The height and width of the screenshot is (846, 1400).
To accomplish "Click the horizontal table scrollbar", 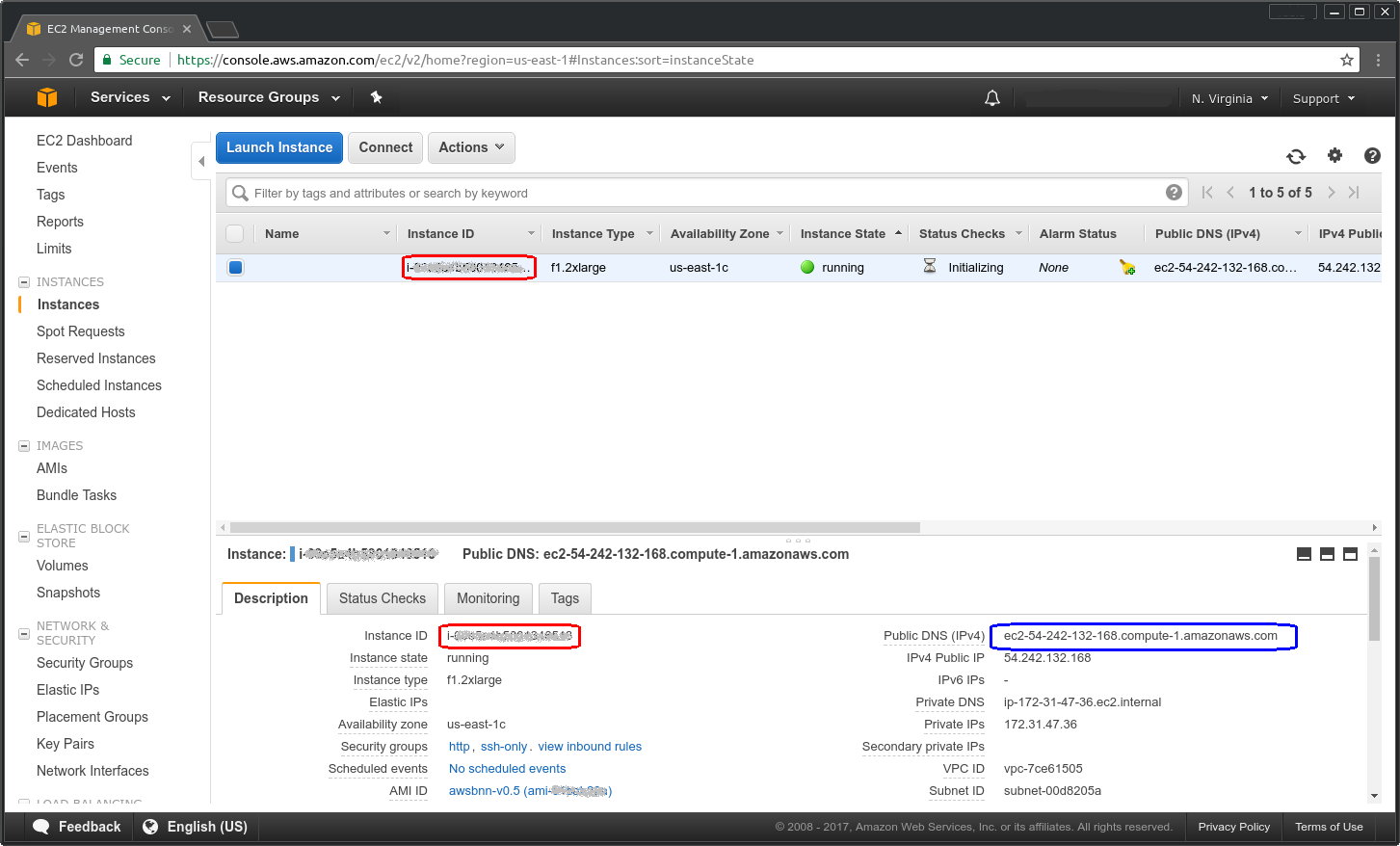I will coord(575,527).
